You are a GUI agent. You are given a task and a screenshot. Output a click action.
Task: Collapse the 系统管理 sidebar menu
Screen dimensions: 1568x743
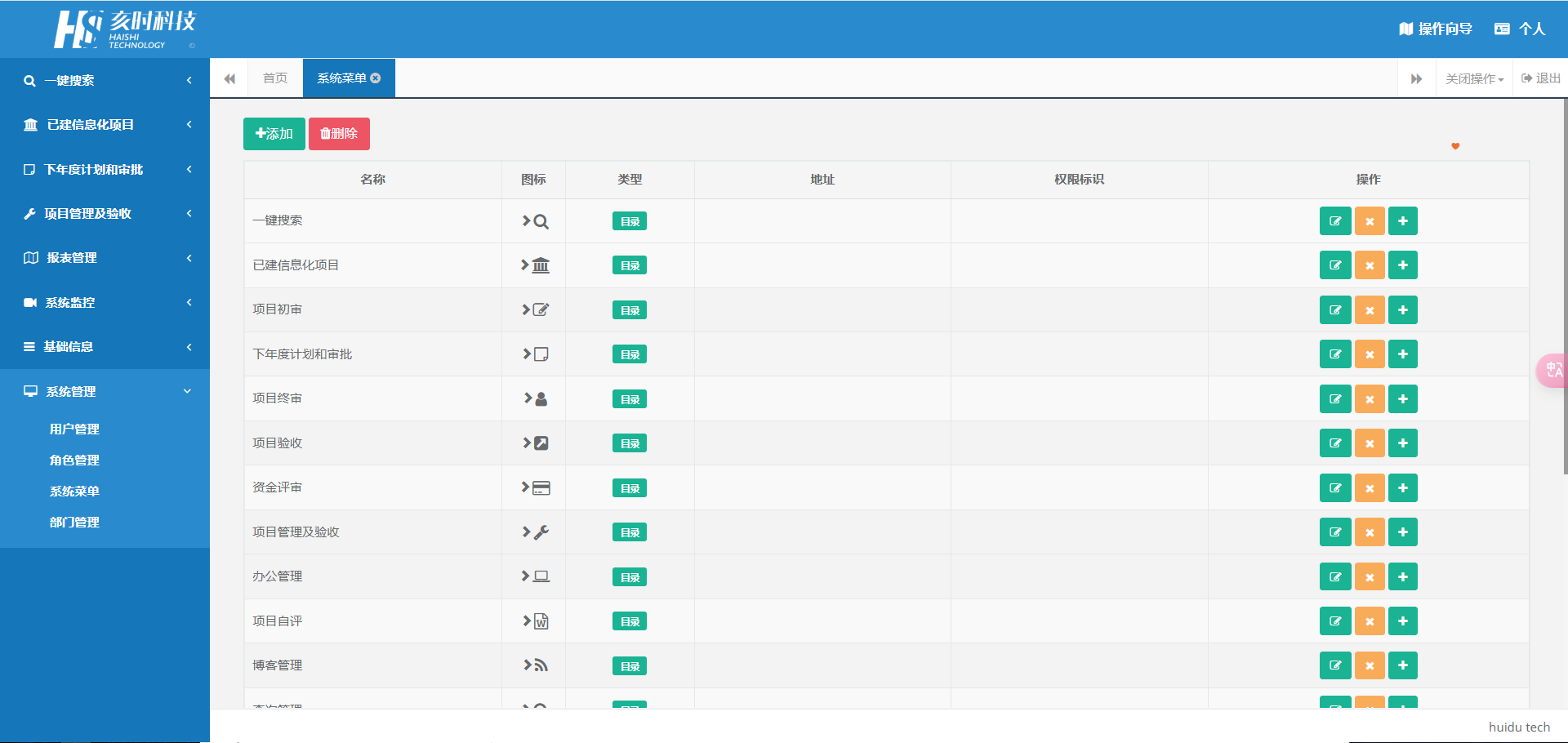point(105,391)
